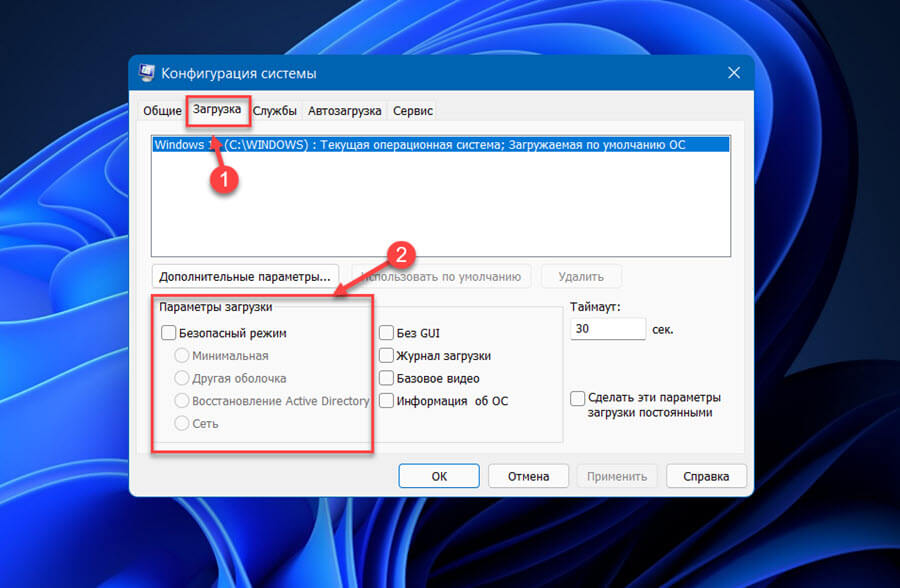The height and width of the screenshot is (588, 900).
Task: Click Использовать по умолчанию button
Action: pyautogui.click(x=441, y=276)
